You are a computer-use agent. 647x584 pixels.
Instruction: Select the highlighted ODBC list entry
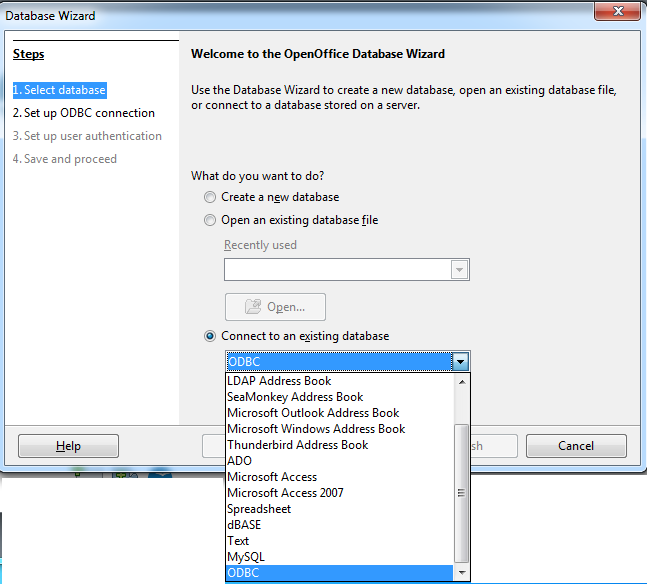[x=339, y=573]
